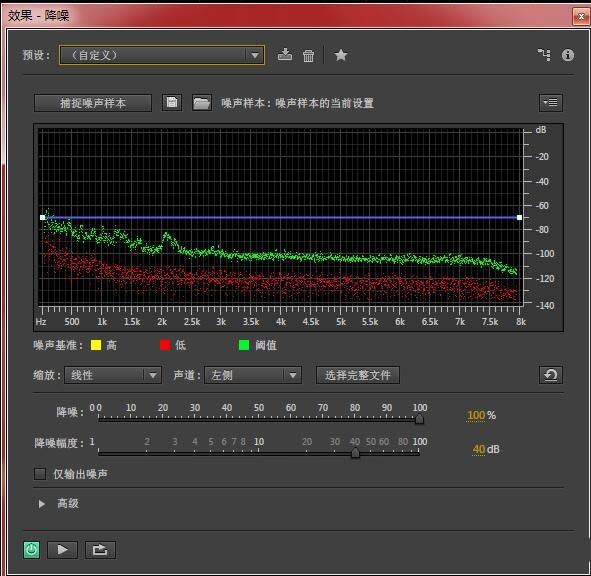Open the 预设 (自定义) preset dropdown
This screenshot has height=576, width=591.
pyautogui.click(x=162, y=55)
